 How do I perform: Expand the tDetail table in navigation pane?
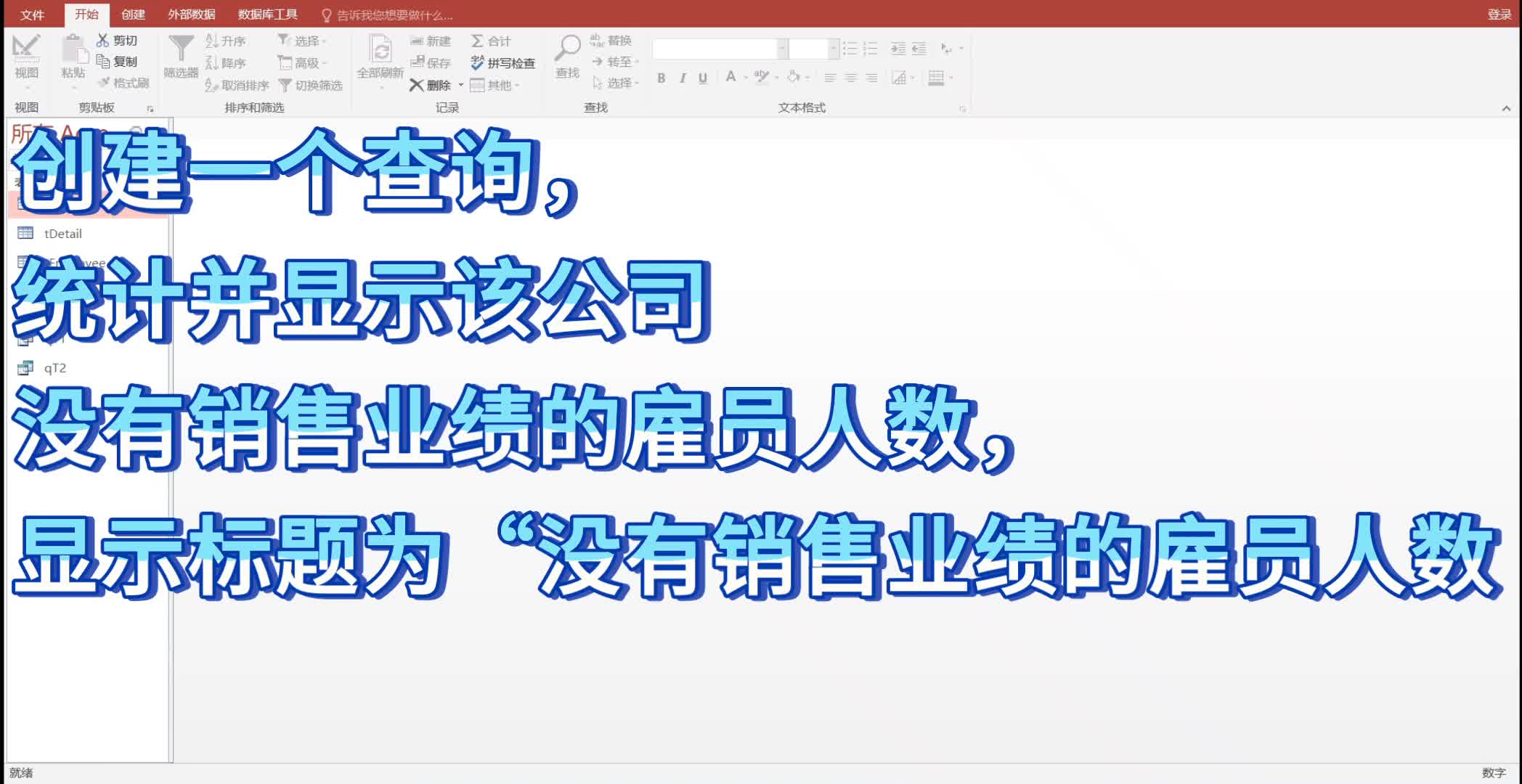[62, 233]
